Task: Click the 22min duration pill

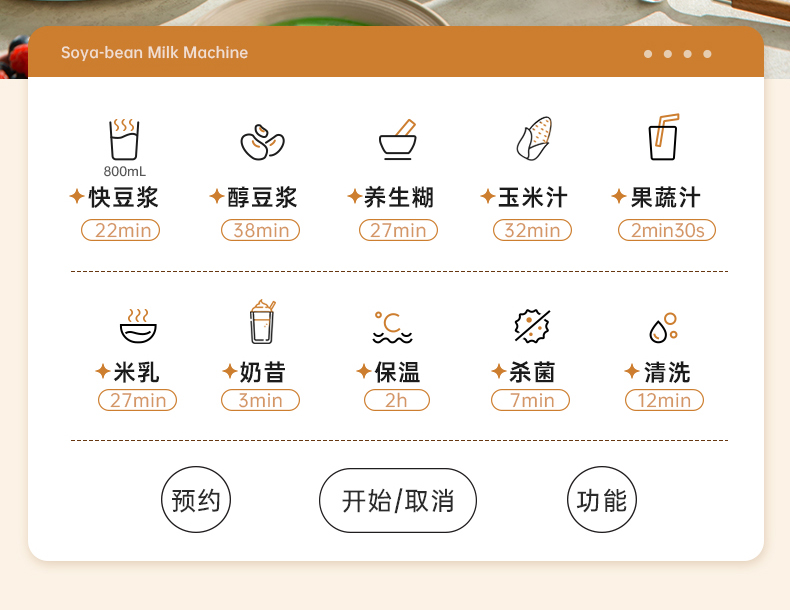Action: 120,230
